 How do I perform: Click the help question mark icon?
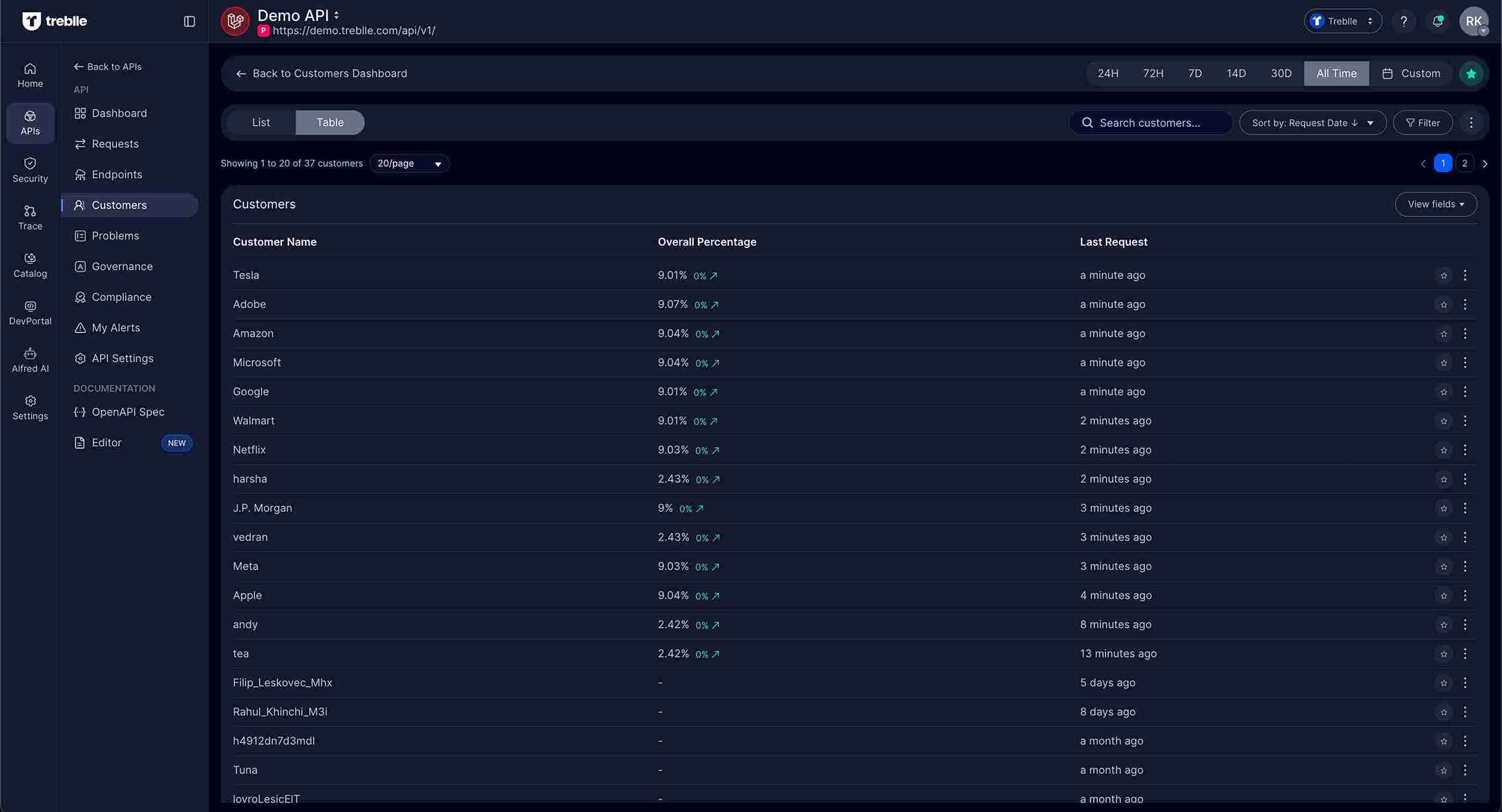[x=1403, y=21]
